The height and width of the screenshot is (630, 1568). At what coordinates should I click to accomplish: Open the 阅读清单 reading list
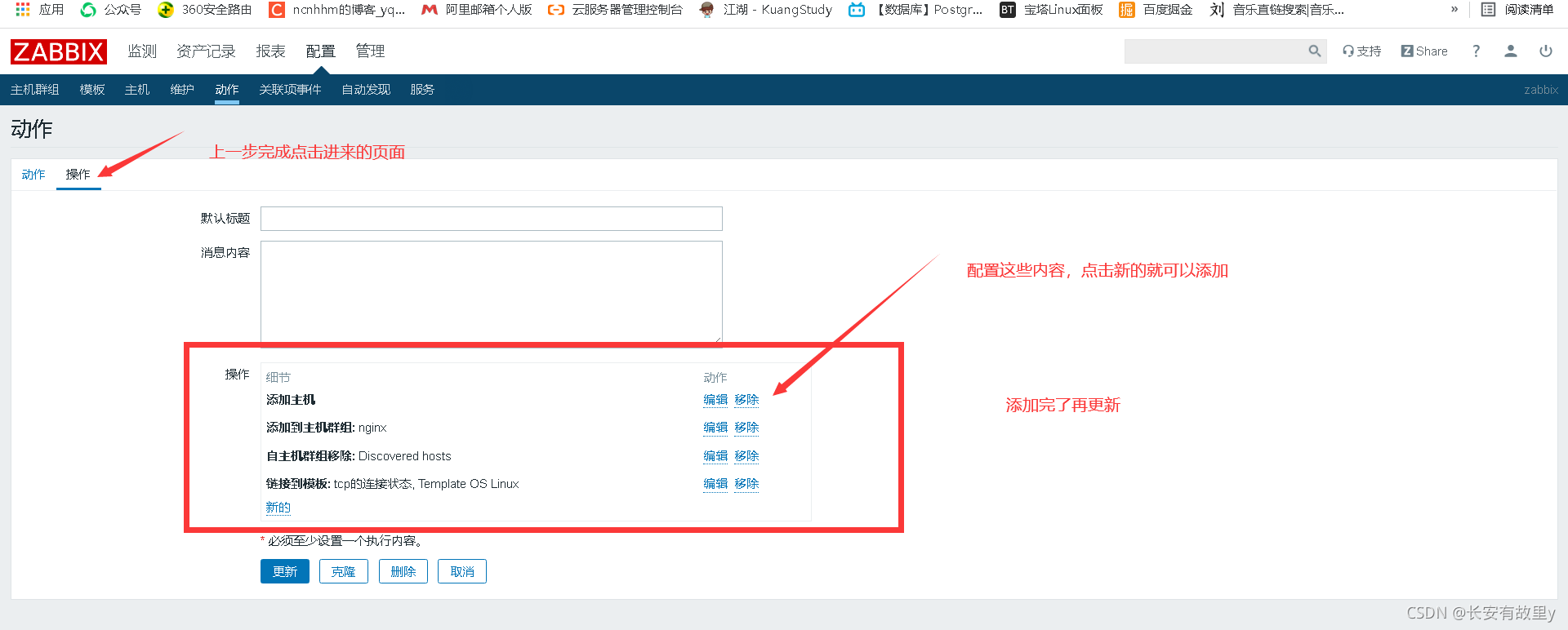tap(1517, 10)
